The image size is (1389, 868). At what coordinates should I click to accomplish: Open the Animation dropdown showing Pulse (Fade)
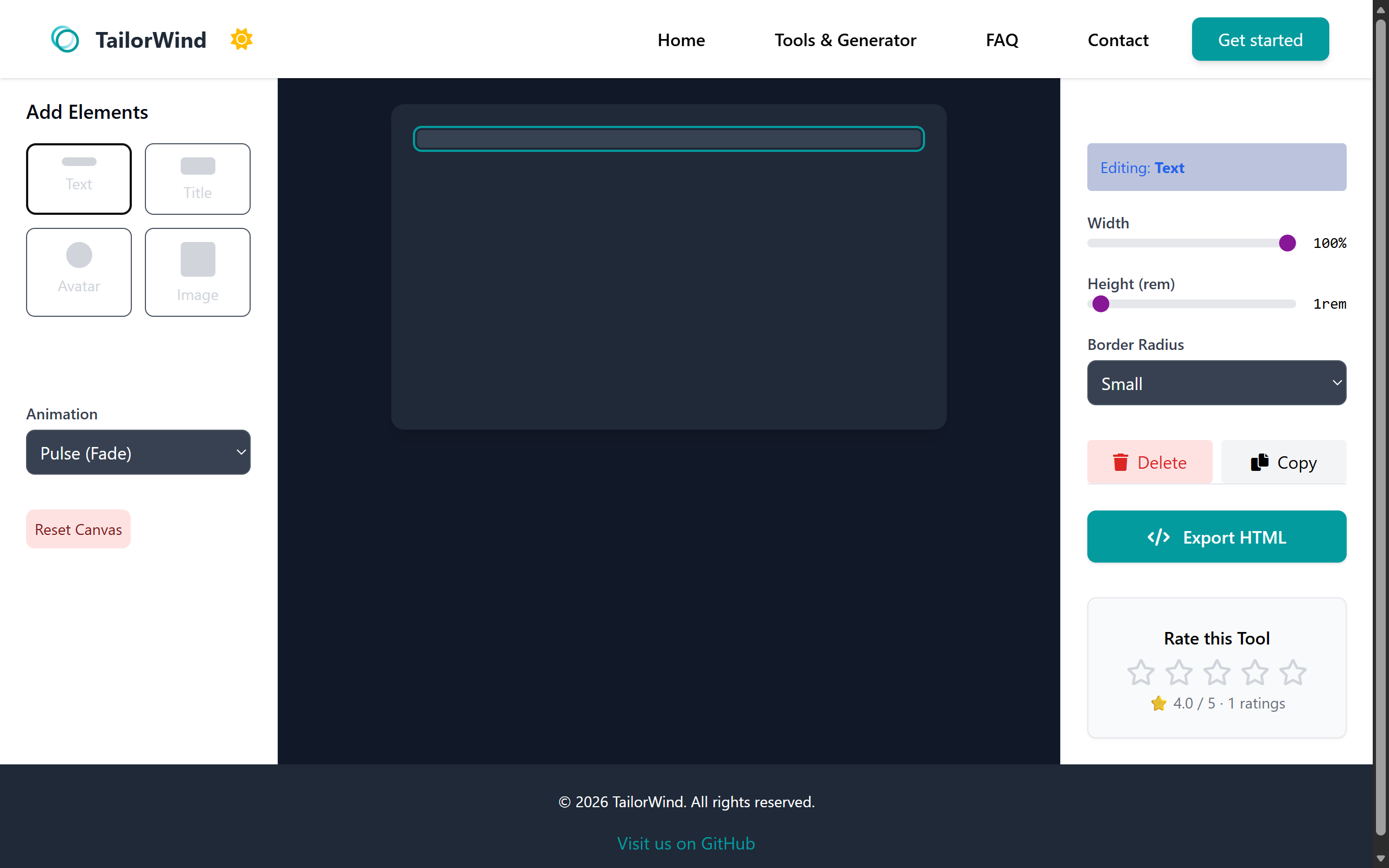pos(138,452)
